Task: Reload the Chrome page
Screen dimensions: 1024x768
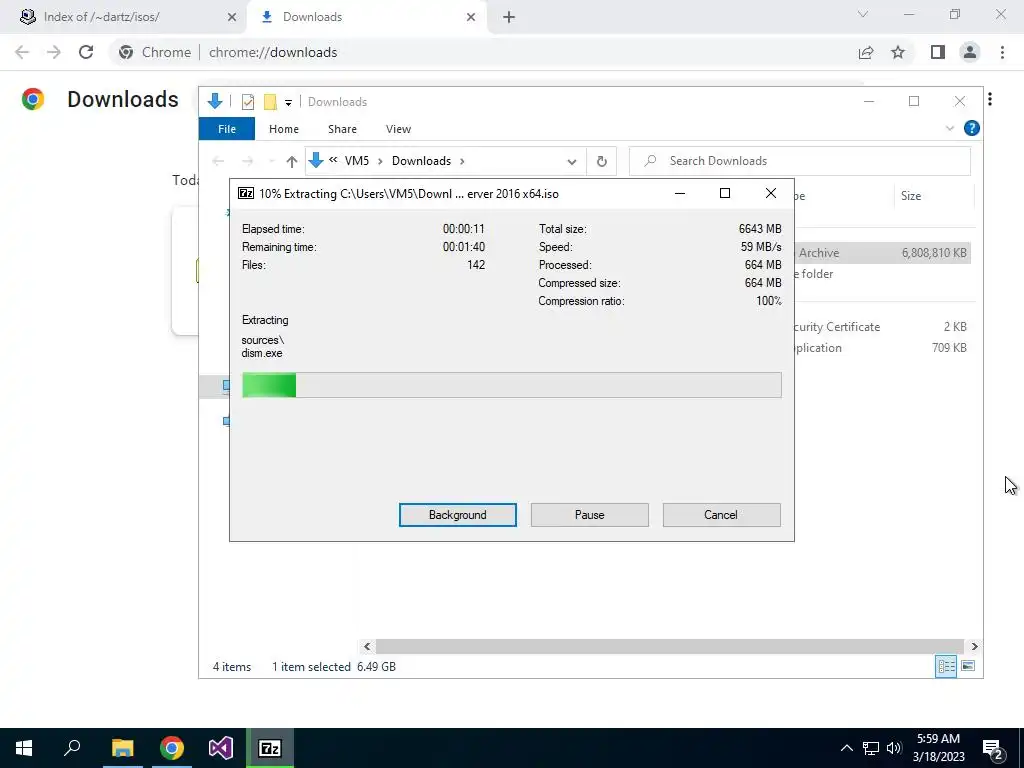Action: click(x=86, y=52)
